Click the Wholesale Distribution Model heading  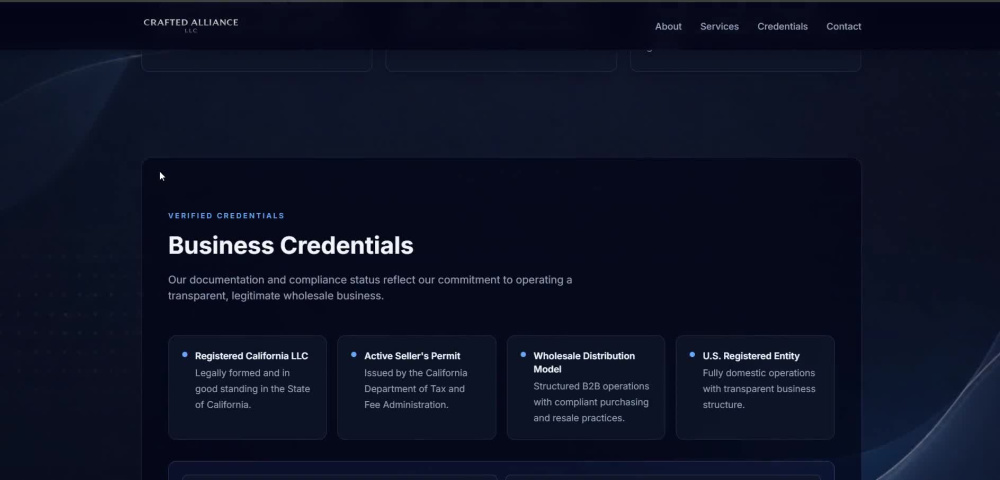(584, 362)
